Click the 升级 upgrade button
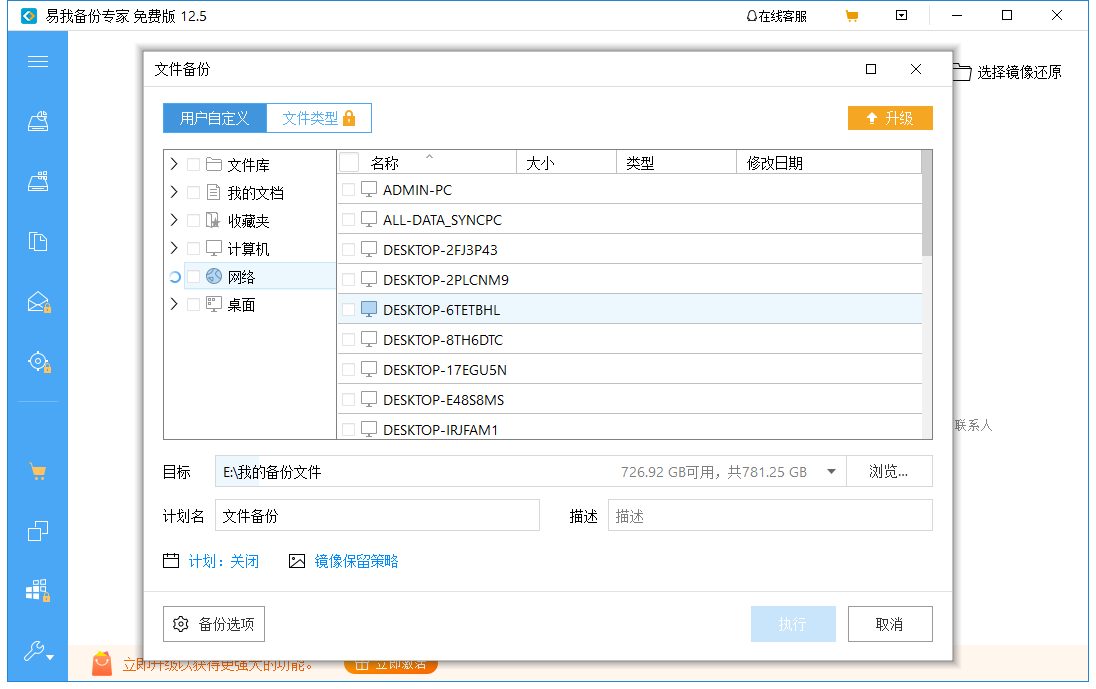 tap(890, 117)
